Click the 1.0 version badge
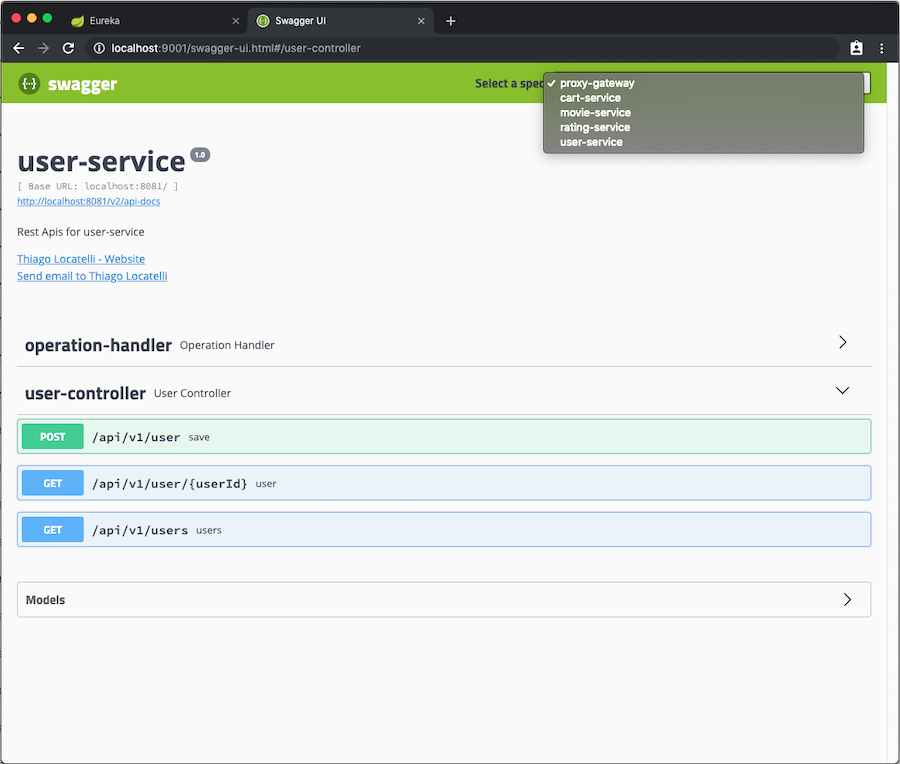Image resolution: width=900 pixels, height=764 pixels. click(x=200, y=155)
